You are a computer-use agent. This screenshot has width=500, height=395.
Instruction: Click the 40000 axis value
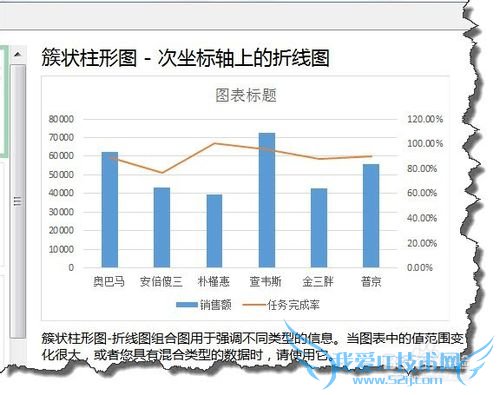pos(61,193)
